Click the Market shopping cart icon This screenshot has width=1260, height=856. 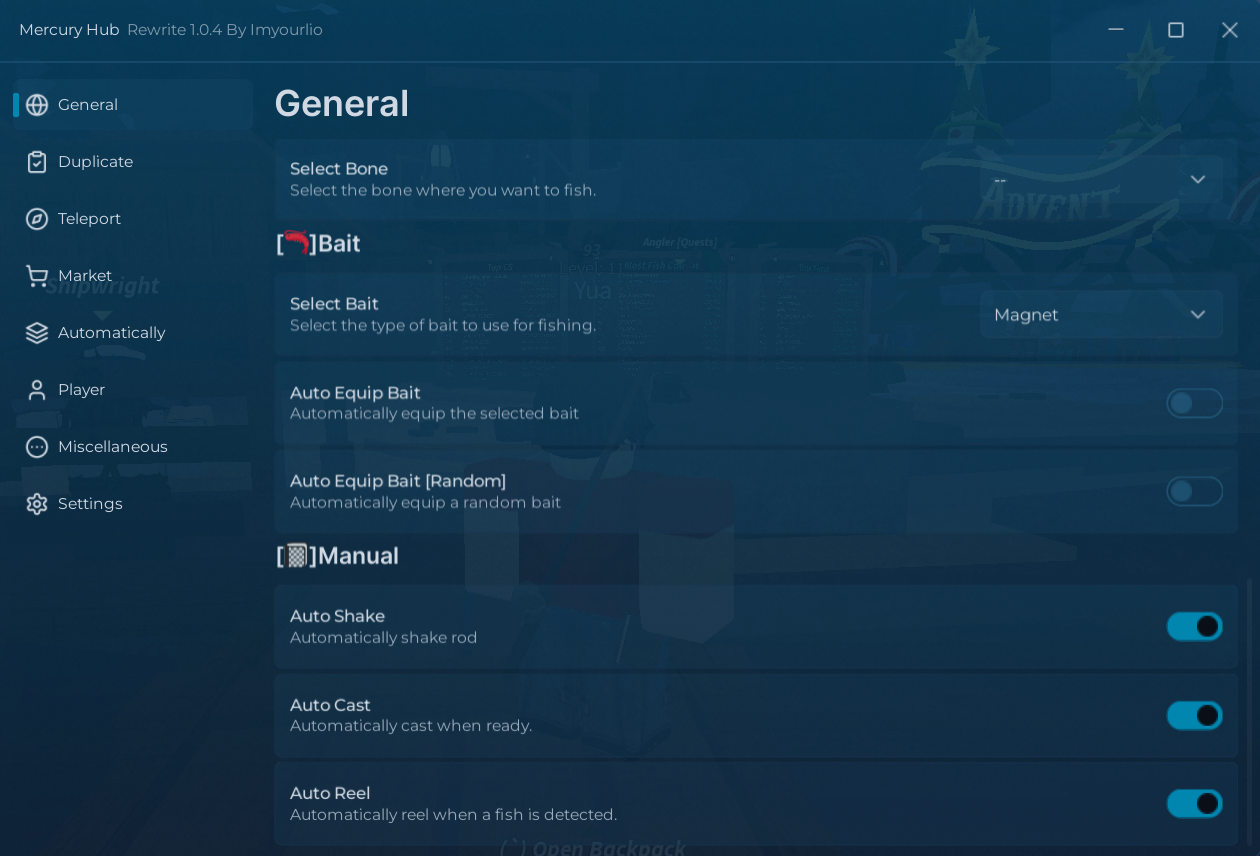(37, 276)
